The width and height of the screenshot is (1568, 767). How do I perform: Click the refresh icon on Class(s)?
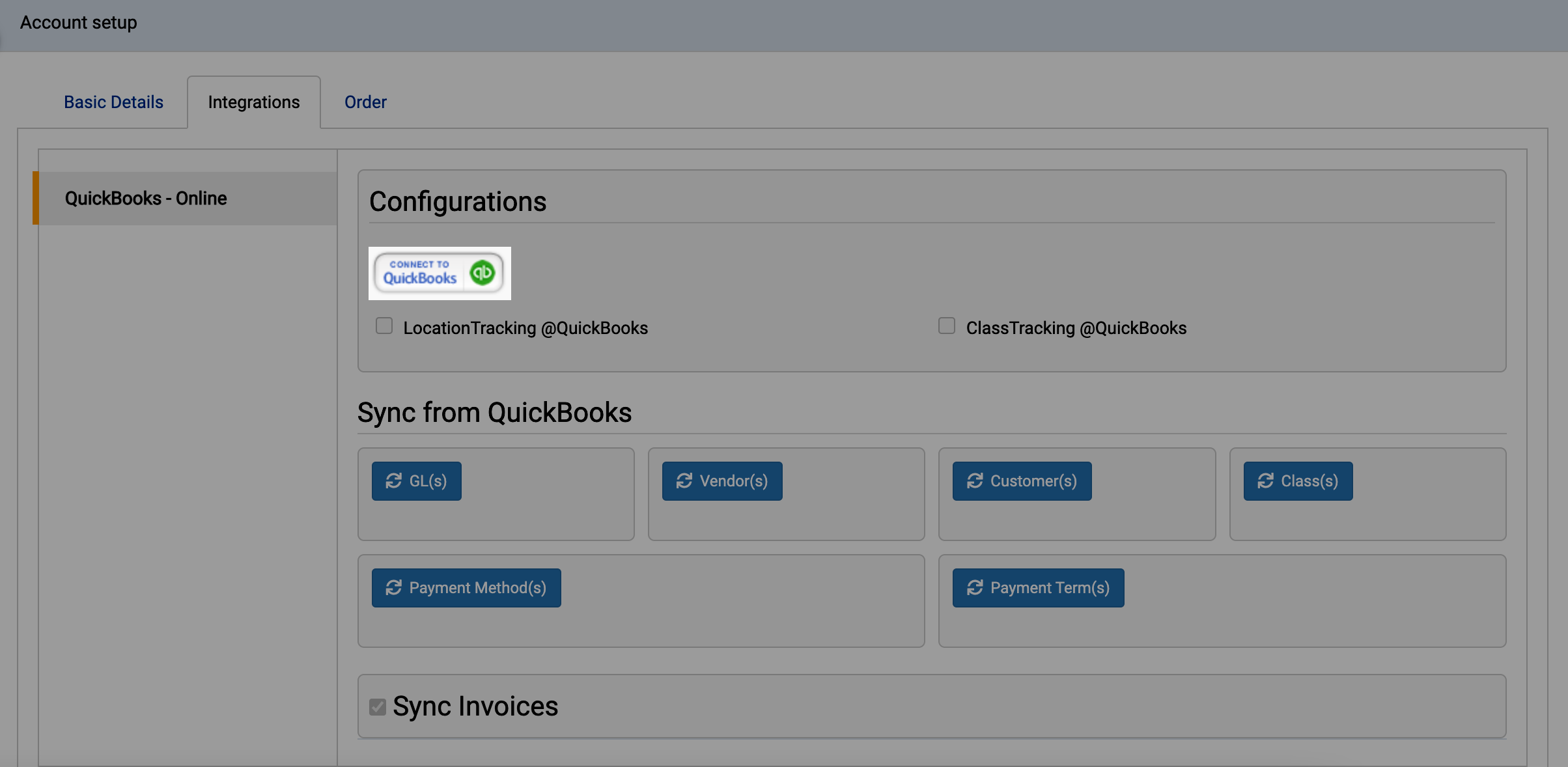tap(1263, 481)
